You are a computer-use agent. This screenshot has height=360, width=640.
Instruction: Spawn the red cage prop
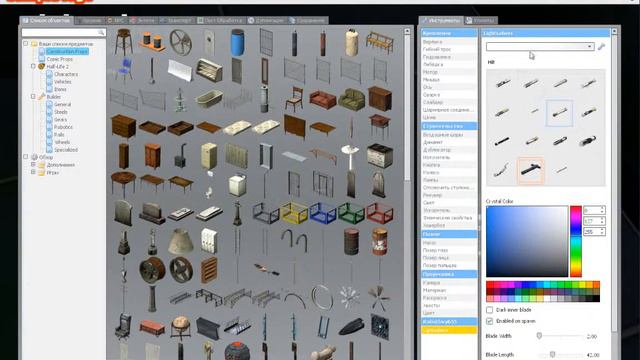click(380, 213)
